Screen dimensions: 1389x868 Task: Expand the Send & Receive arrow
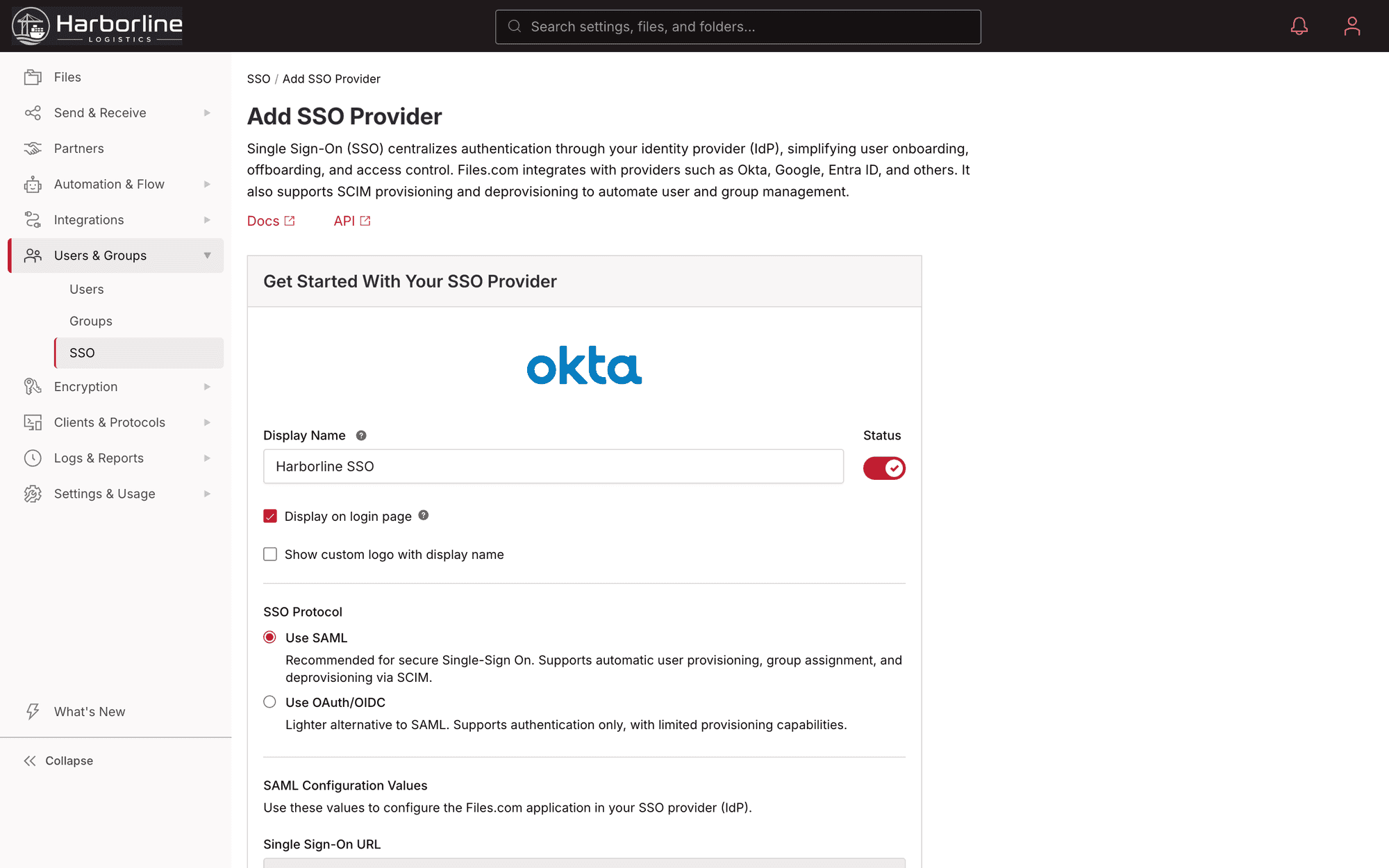207,112
